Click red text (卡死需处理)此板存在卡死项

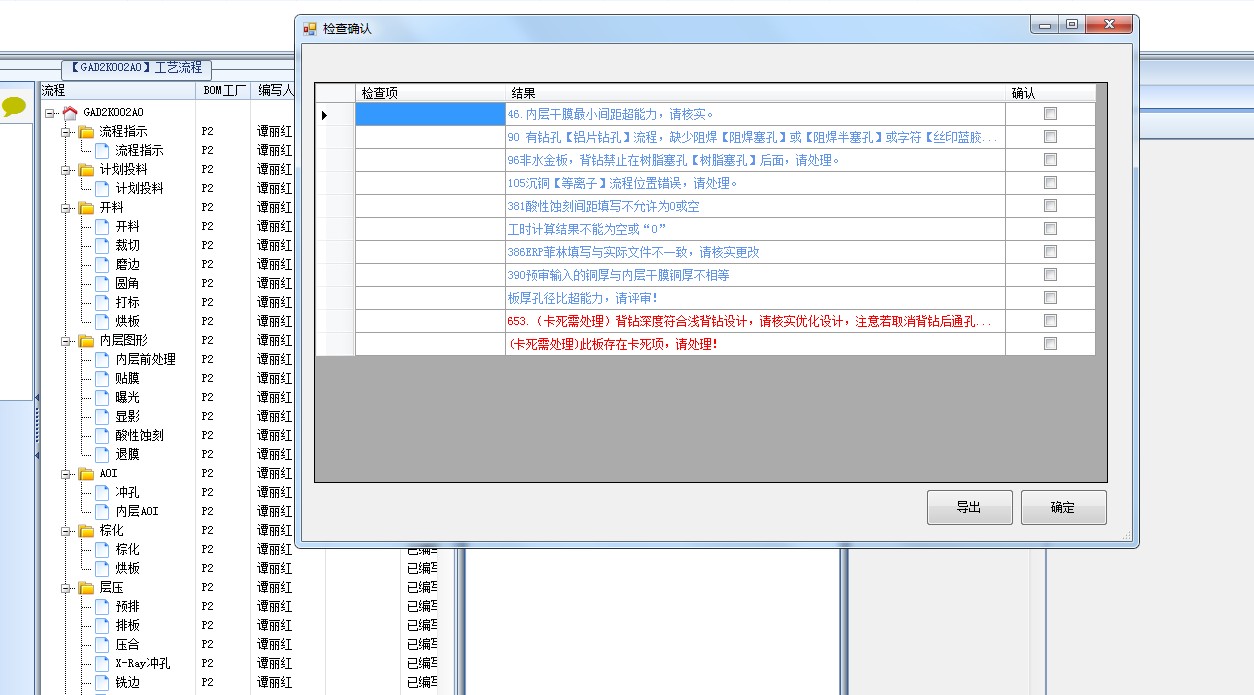[x=612, y=344]
